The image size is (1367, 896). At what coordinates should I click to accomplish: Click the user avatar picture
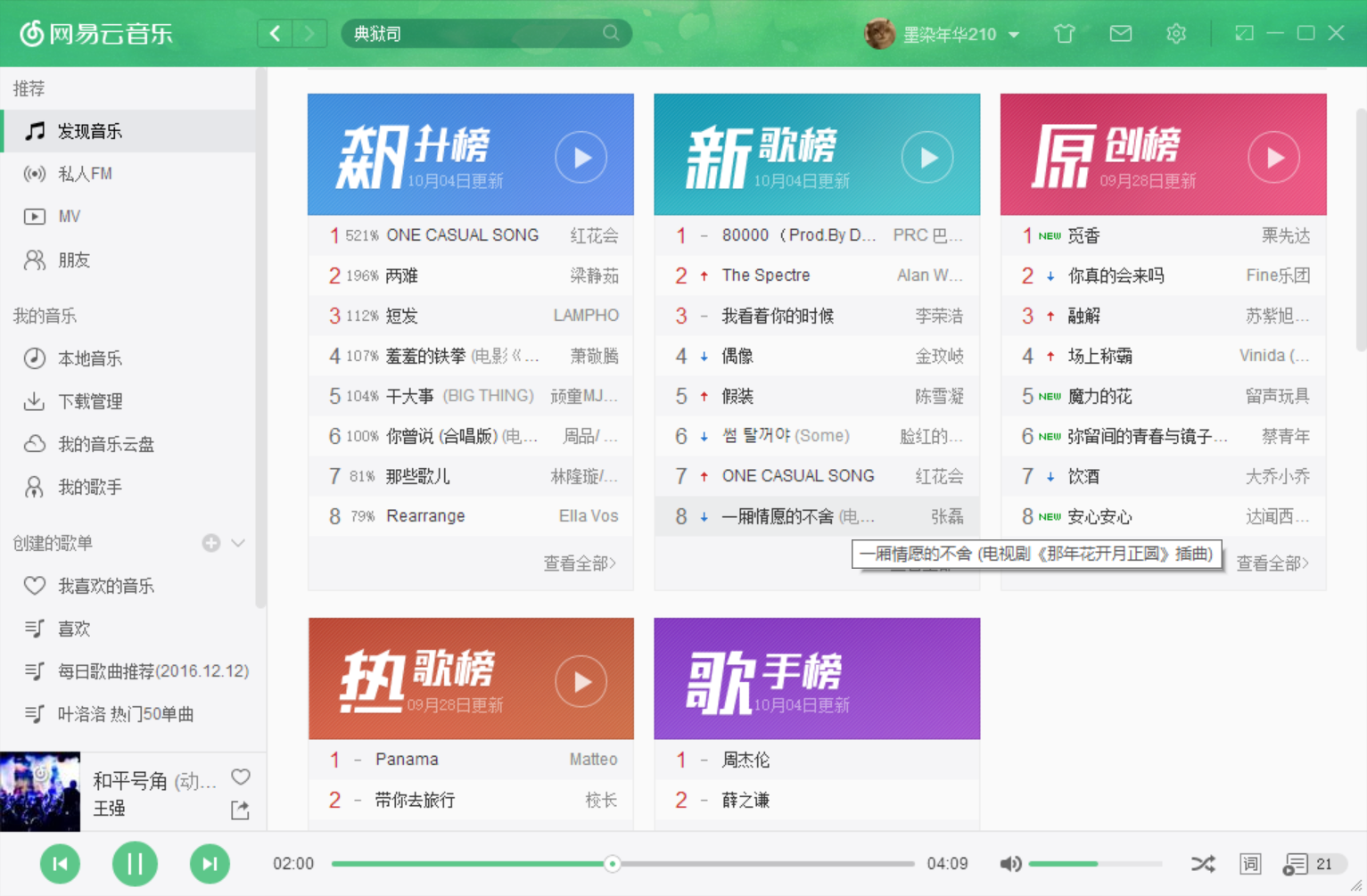(880, 34)
